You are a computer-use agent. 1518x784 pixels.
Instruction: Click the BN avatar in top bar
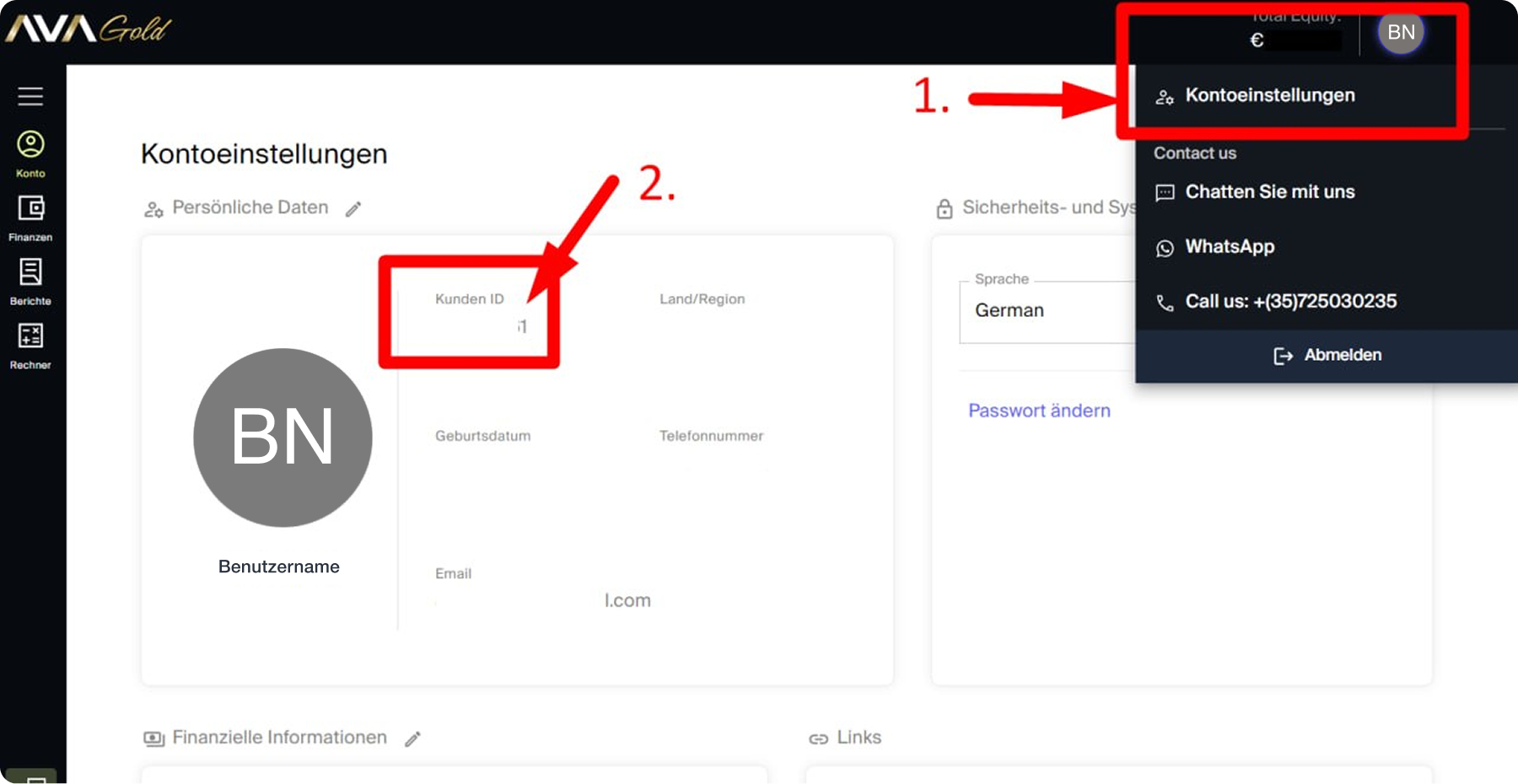click(x=1401, y=32)
